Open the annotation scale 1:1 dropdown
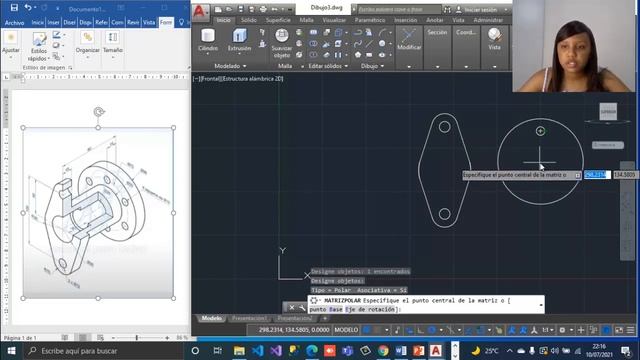 pyautogui.click(x=548, y=330)
